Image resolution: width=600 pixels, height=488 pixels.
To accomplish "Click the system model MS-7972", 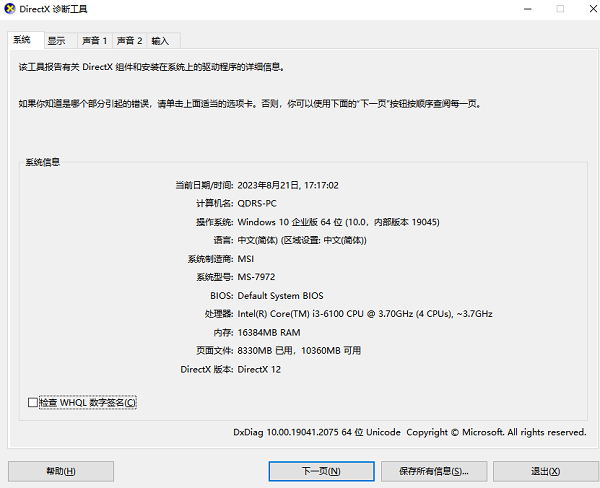I will click(256, 277).
